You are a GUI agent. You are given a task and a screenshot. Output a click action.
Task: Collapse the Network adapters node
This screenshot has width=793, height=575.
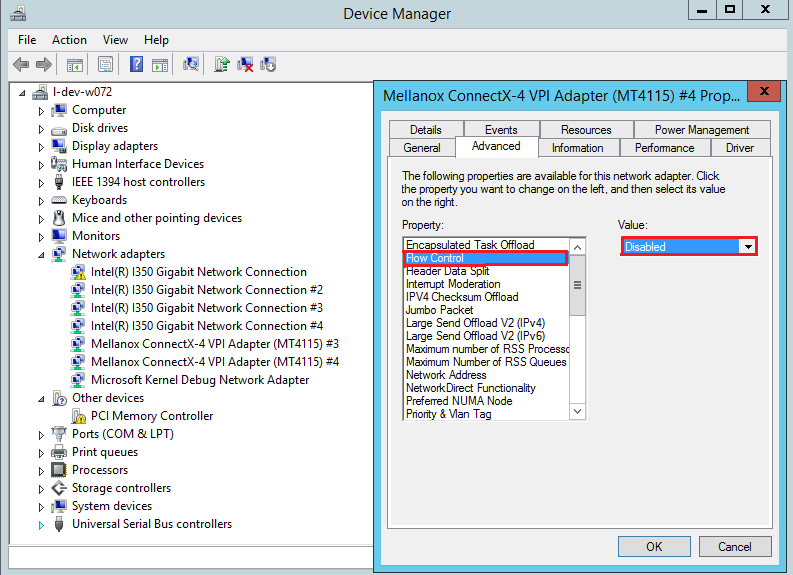pos(41,255)
